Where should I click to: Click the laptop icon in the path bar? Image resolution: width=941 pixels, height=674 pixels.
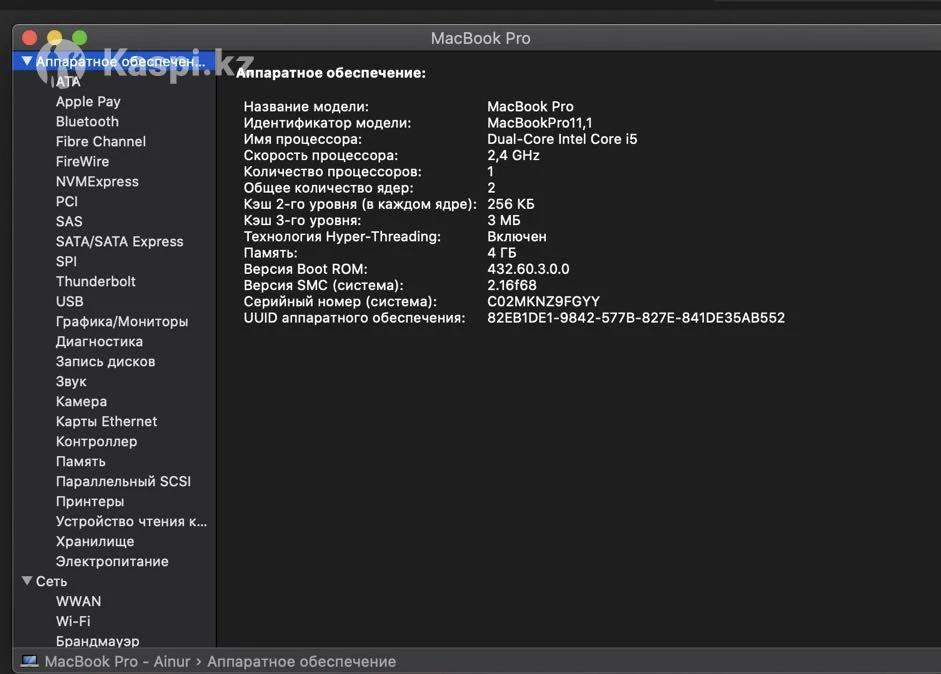[x=30, y=661]
